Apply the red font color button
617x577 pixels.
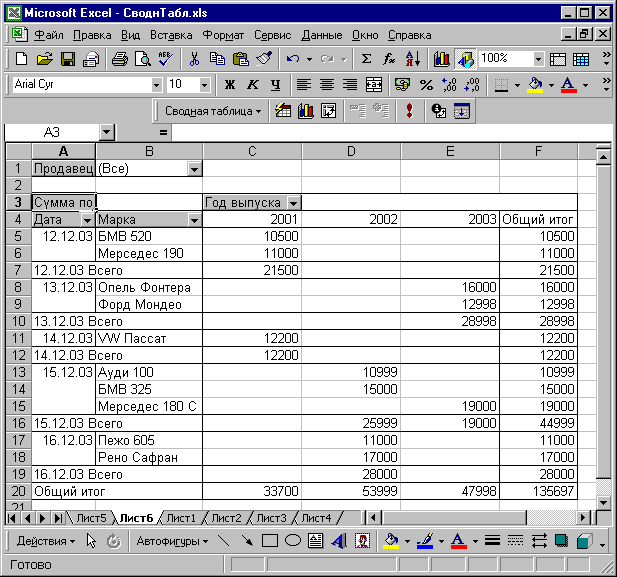[569, 85]
